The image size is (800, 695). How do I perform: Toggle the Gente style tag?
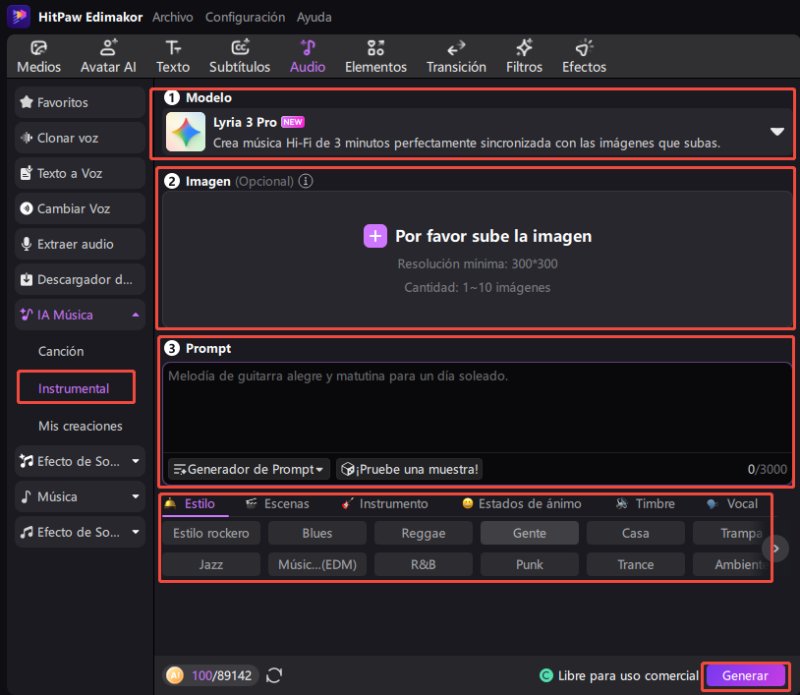pyautogui.click(x=530, y=533)
